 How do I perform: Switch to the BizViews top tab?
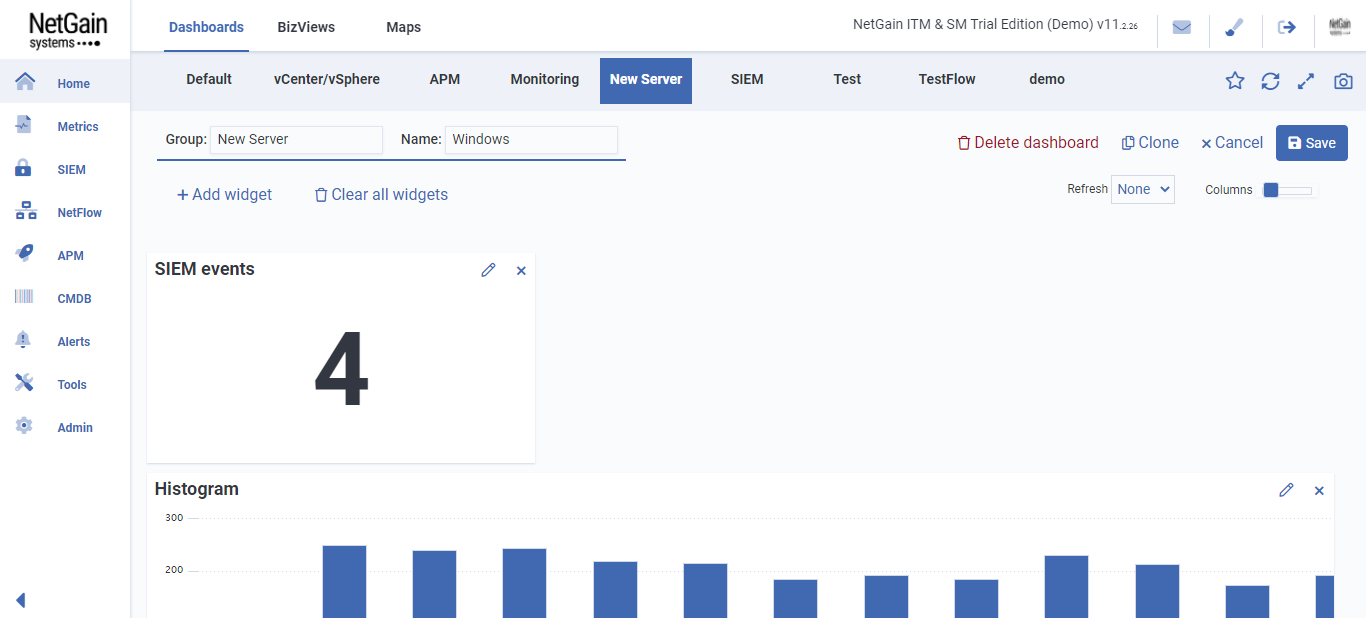tap(306, 27)
